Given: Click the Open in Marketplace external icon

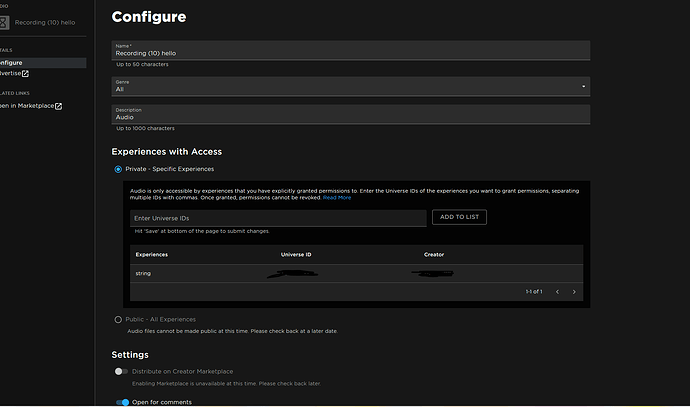Looking at the screenshot, I should [59, 106].
